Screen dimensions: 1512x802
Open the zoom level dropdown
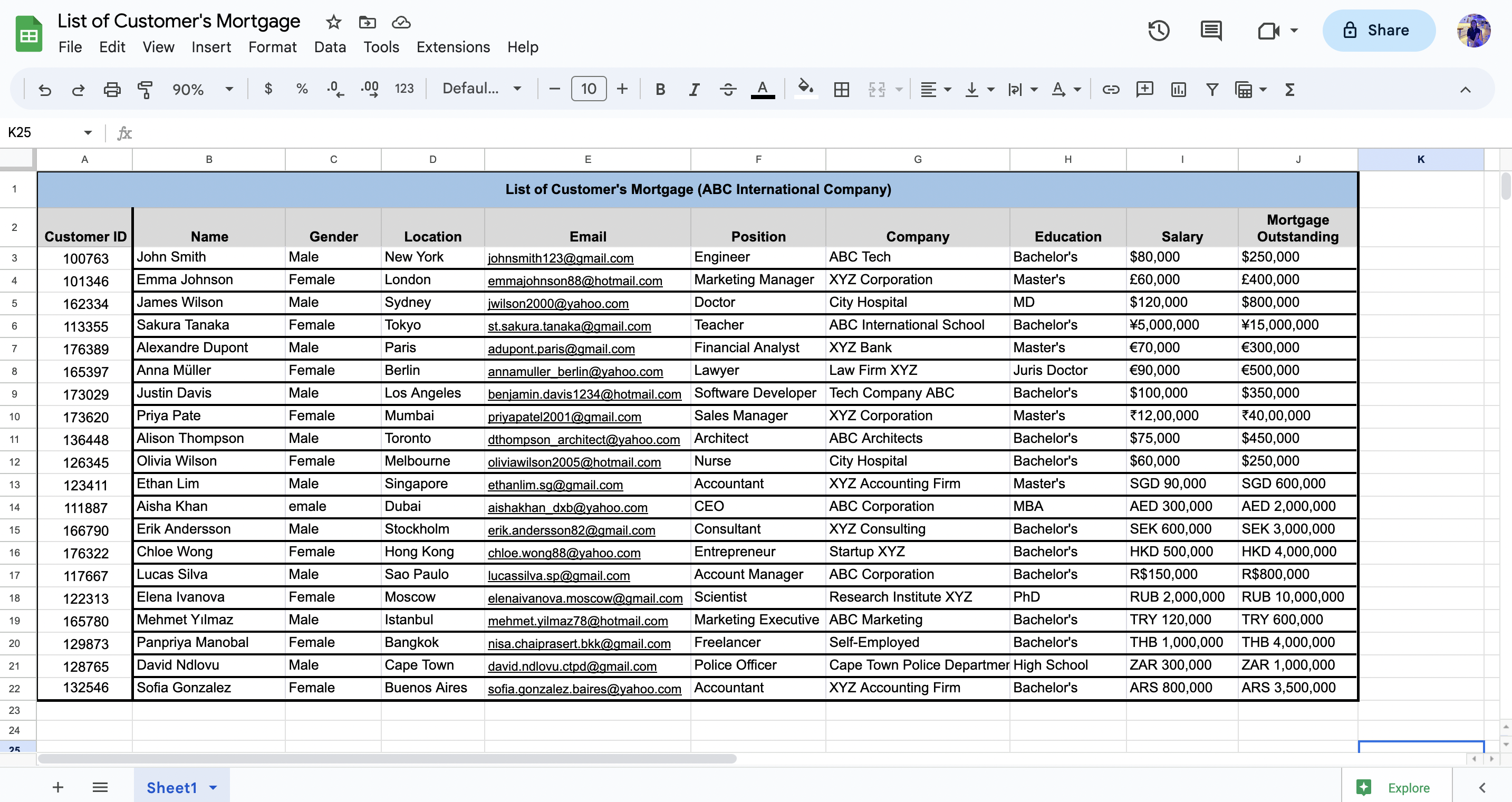203,89
